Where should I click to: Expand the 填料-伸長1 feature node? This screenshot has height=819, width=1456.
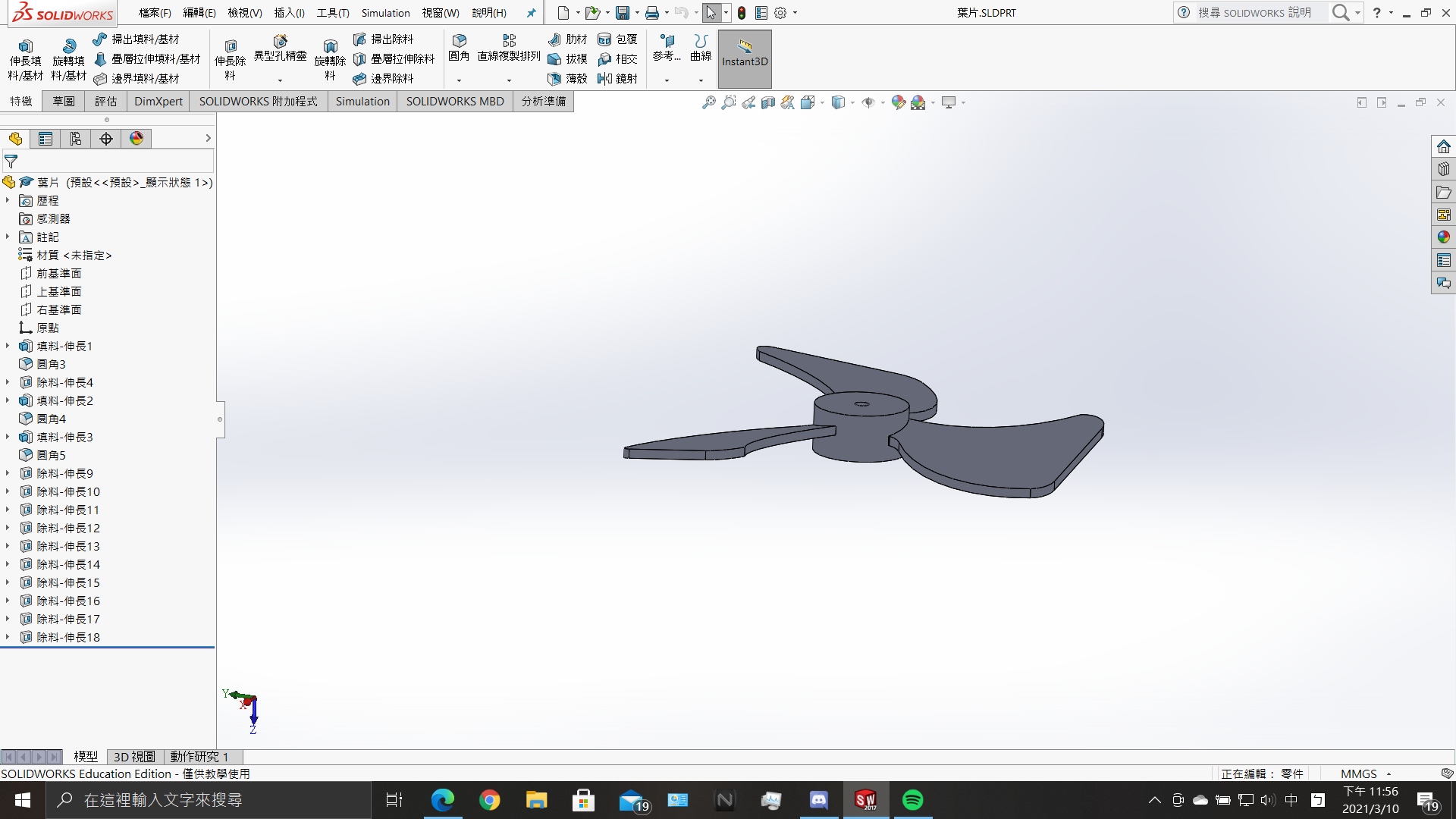point(8,346)
